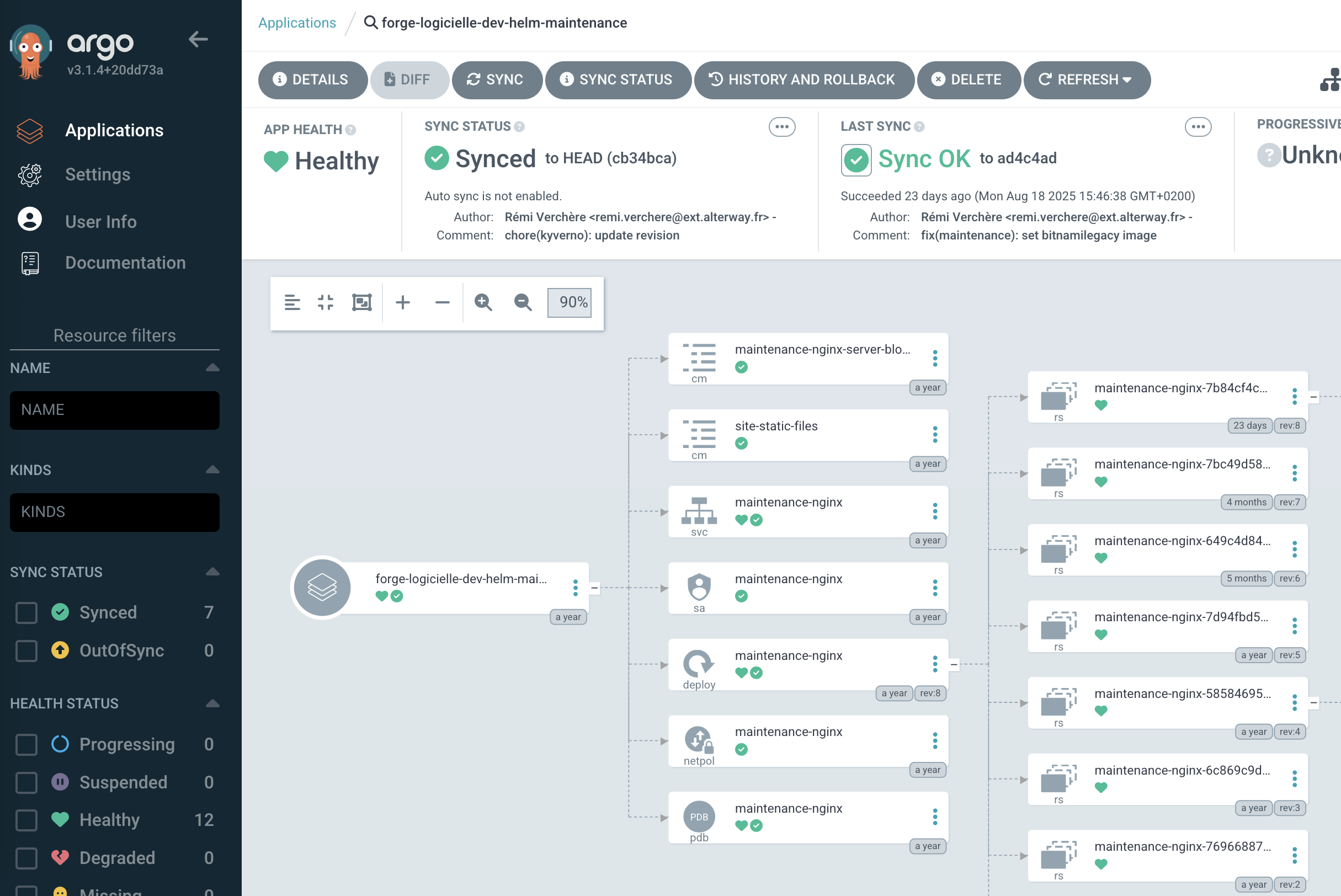Collapse the KINDS filter section
Screen dimensions: 1341x896
pos(212,470)
